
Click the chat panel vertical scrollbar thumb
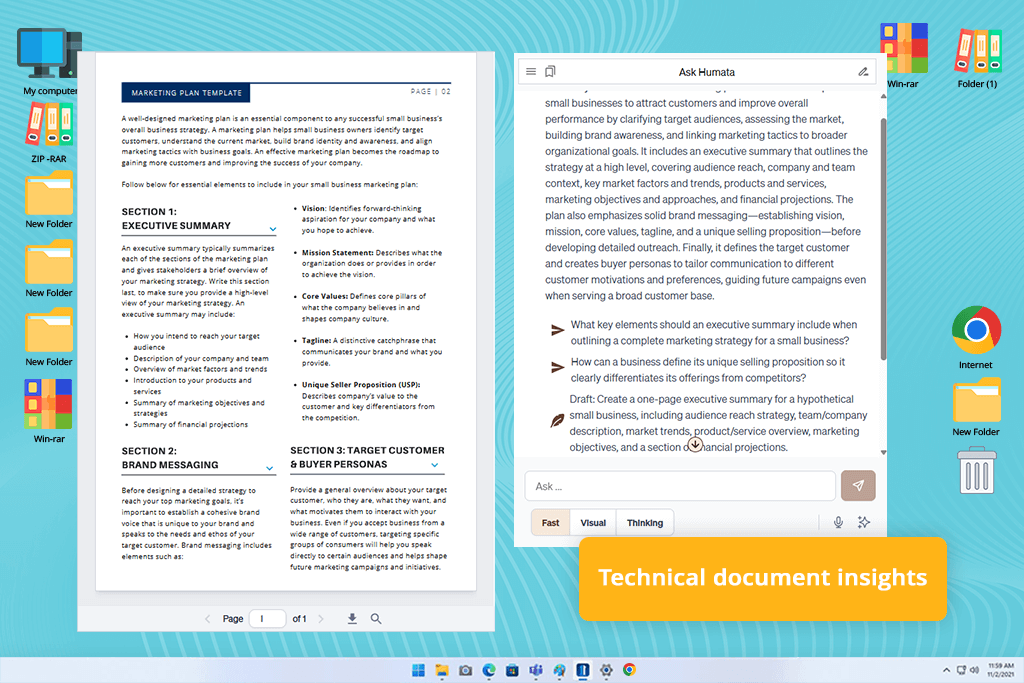(884, 238)
